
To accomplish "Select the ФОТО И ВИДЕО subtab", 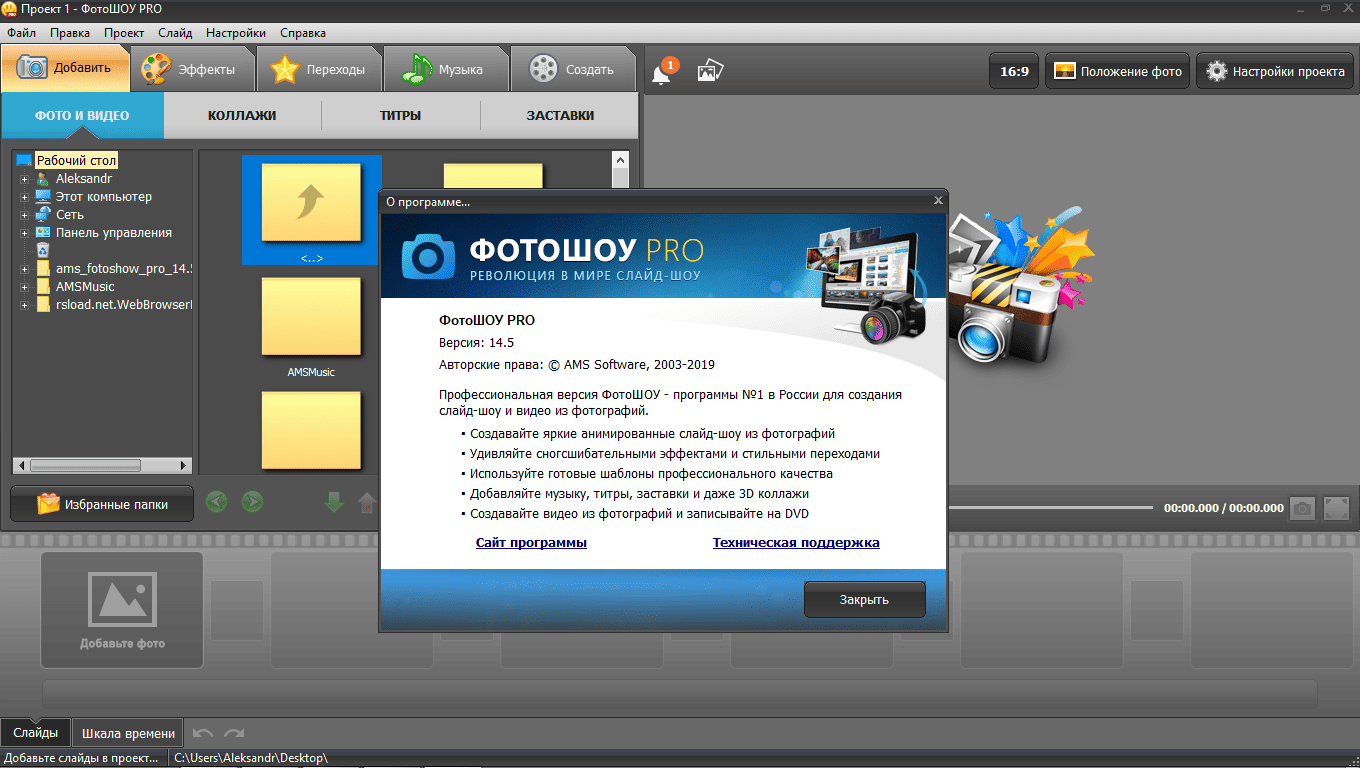I will (x=82, y=115).
